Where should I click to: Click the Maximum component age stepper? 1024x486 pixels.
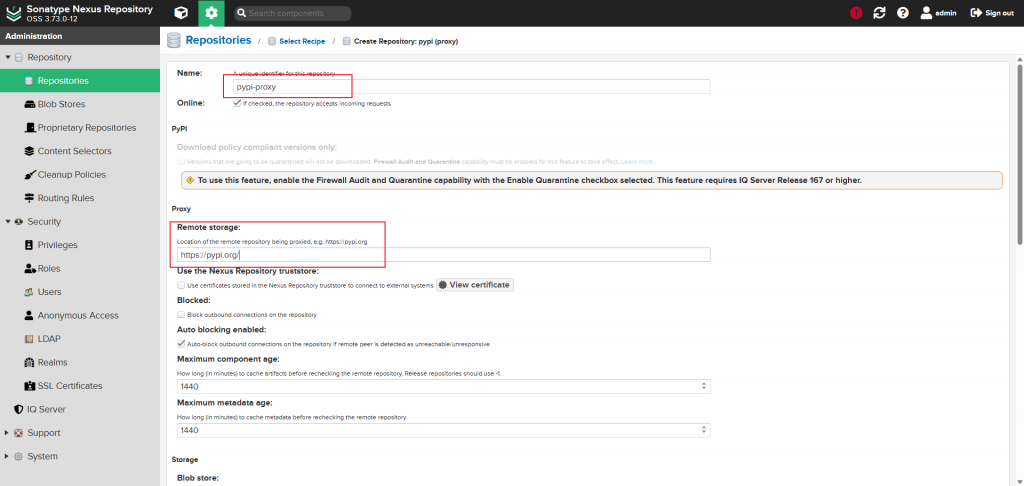pos(705,386)
